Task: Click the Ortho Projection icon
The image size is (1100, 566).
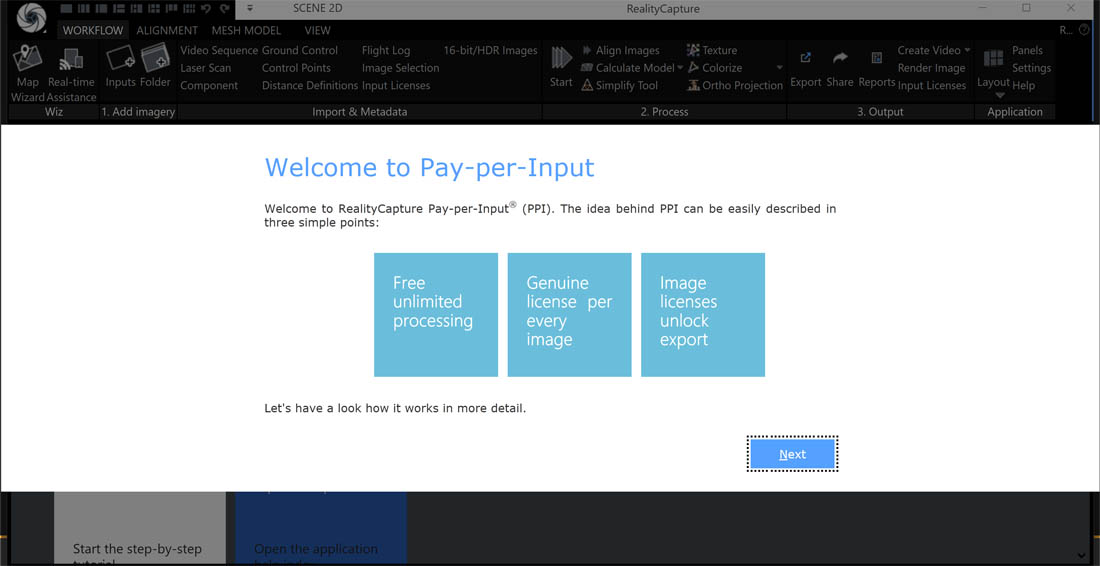Action: click(x=693, y=86)
